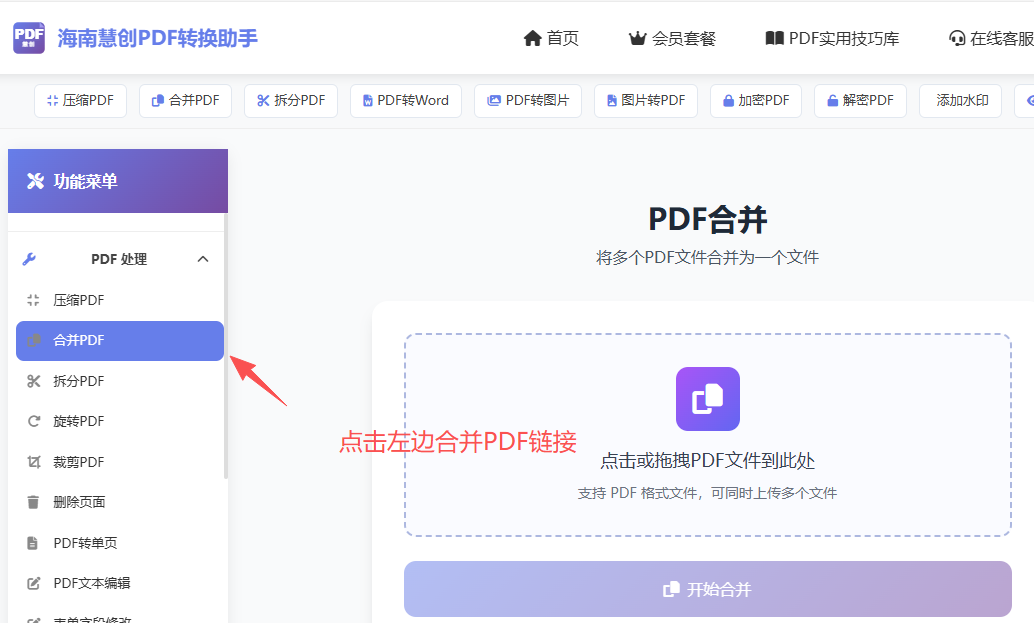The image size is (1034, 623).
Task: Select 图片转PDF in the top toolbar
Action: point(646,100)
